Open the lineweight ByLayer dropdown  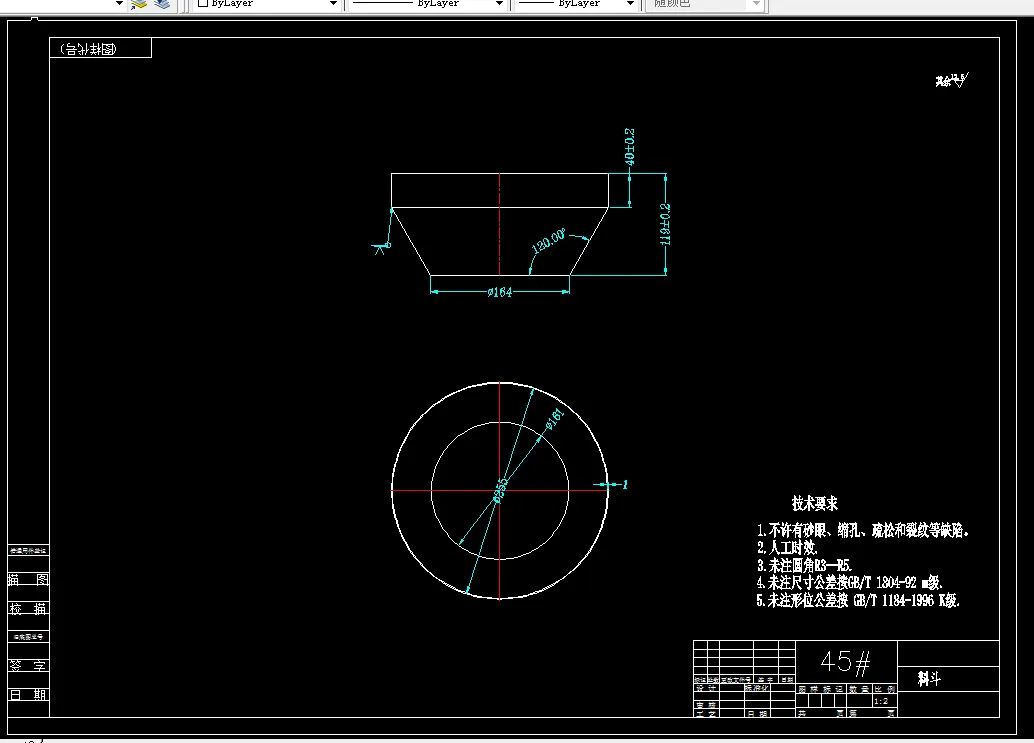[630, 3]
